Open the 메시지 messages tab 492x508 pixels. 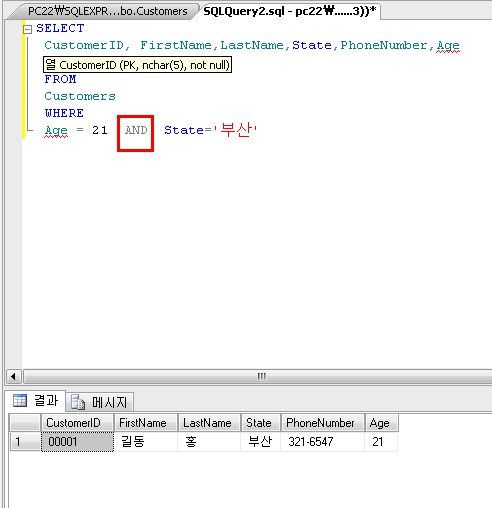(99, 402)
